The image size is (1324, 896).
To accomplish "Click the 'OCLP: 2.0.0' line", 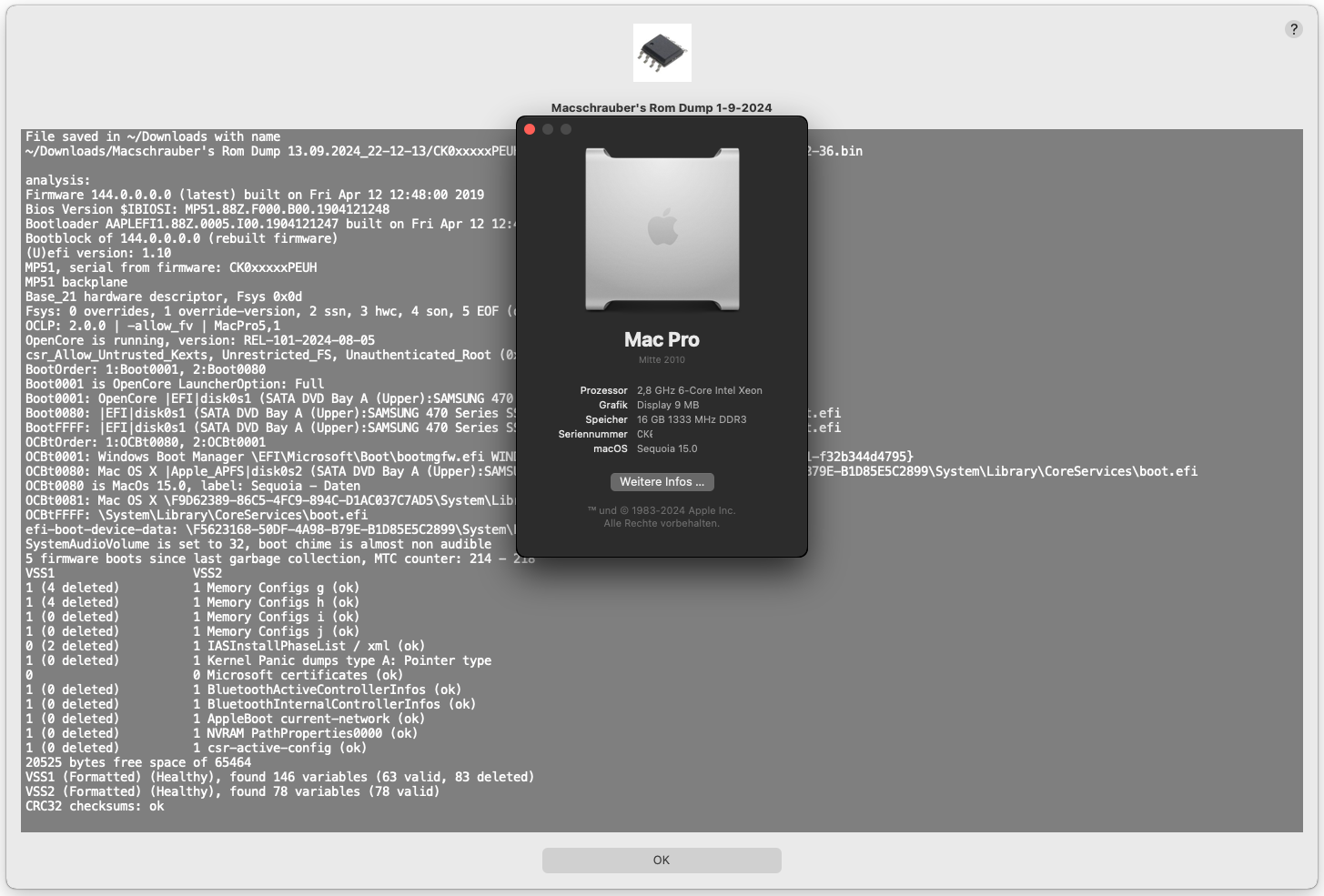I will (153, 326).
